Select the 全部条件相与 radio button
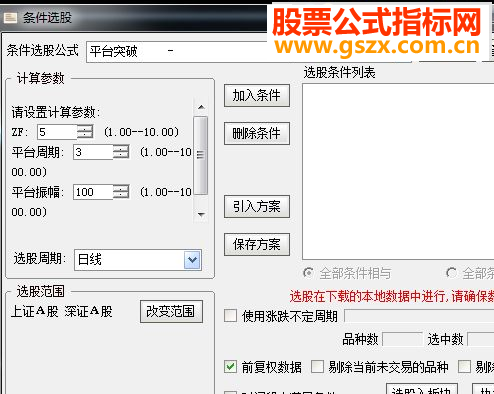The image size is (494, 394). [x=309, y=273]
